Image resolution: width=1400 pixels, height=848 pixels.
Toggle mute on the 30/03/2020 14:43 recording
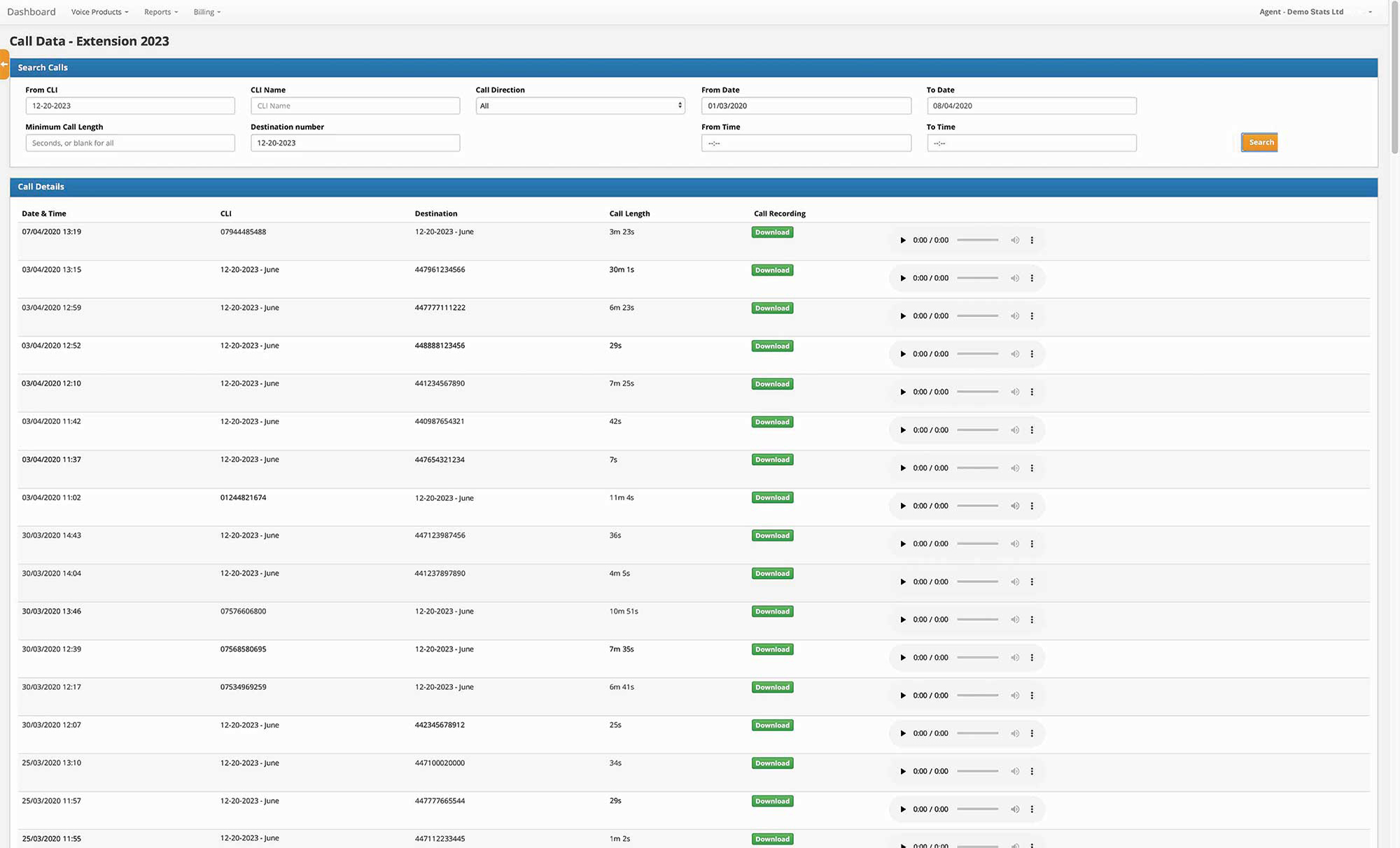pos(1014,544)
